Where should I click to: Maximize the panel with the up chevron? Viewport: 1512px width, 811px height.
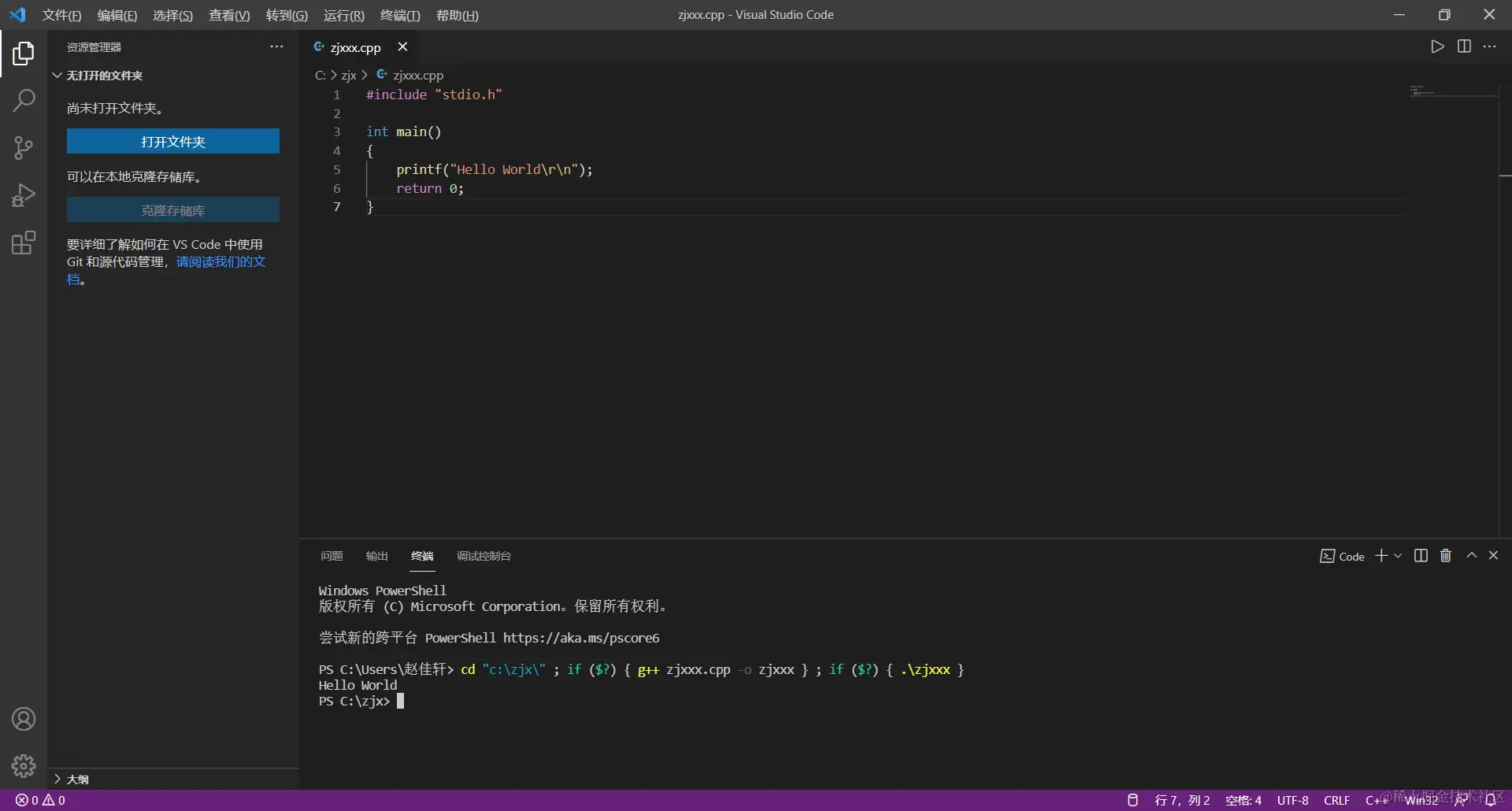pos(1471,556)
